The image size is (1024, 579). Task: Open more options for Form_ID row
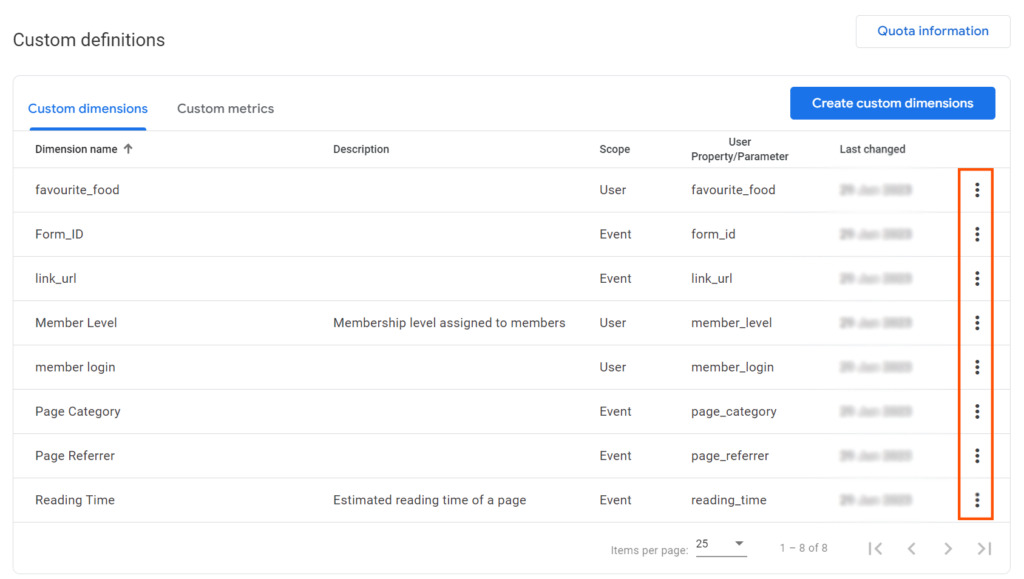(977, 234)
